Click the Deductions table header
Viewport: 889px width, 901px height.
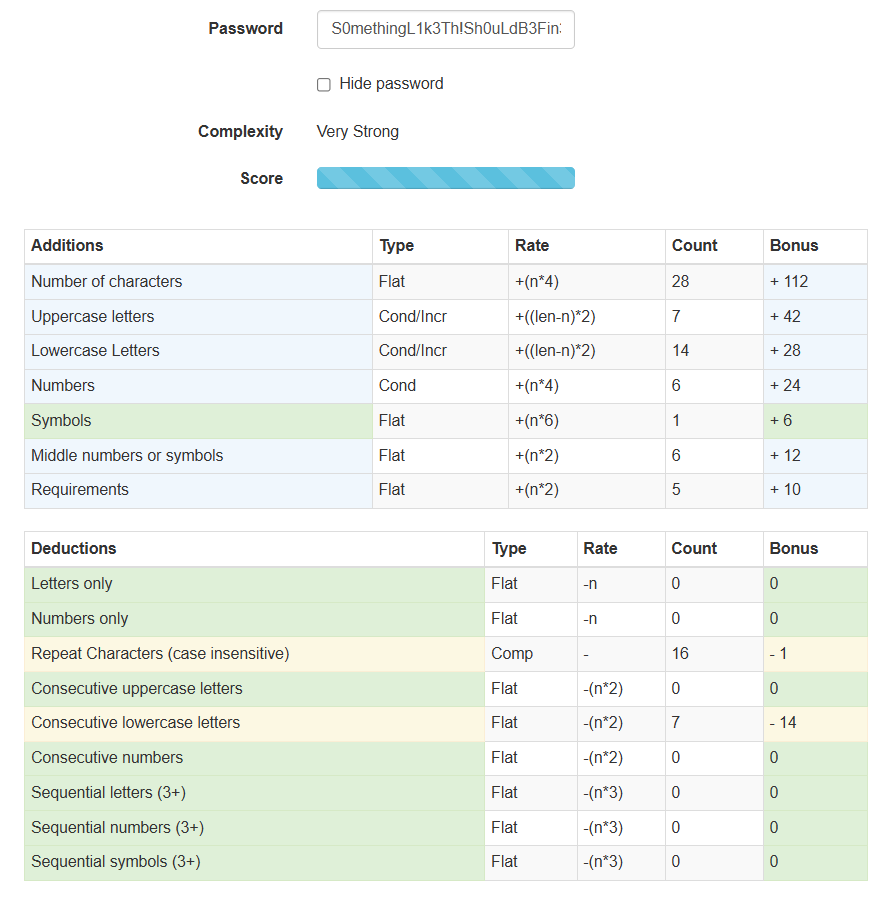point(74,549)
